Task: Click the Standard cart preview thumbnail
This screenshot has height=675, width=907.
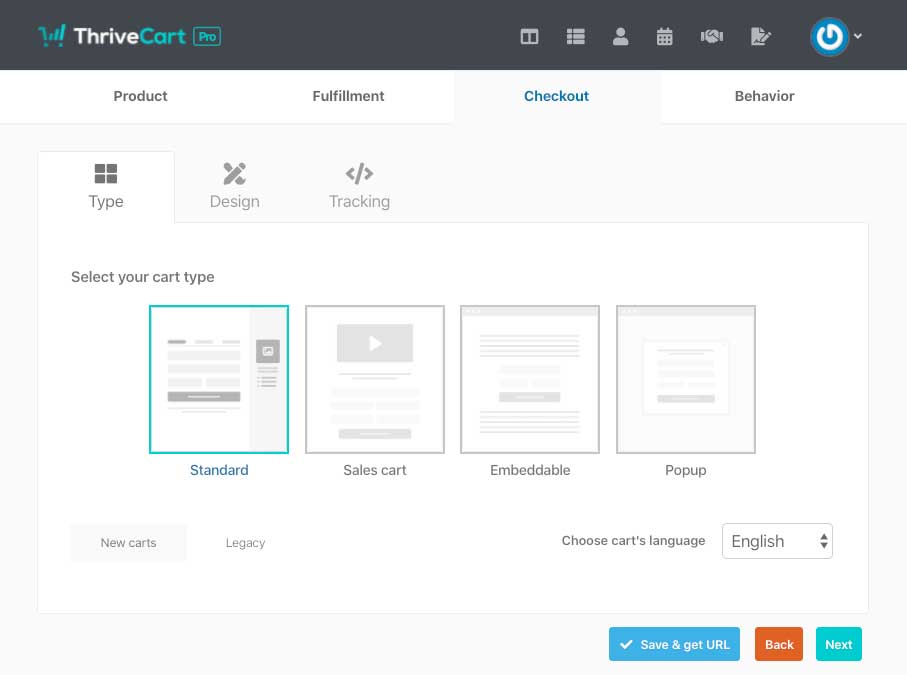Action: [219, 379]
